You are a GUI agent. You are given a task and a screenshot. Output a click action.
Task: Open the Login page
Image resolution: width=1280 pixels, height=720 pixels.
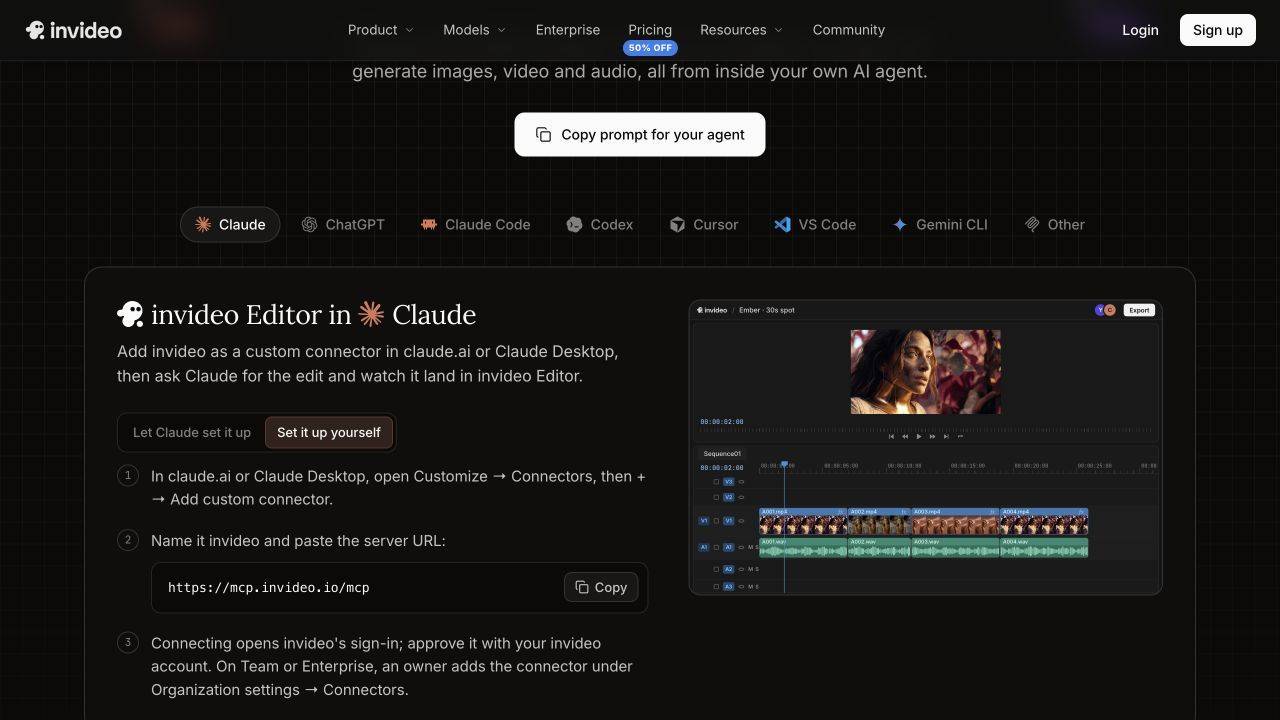click(x=1140, y=30)
